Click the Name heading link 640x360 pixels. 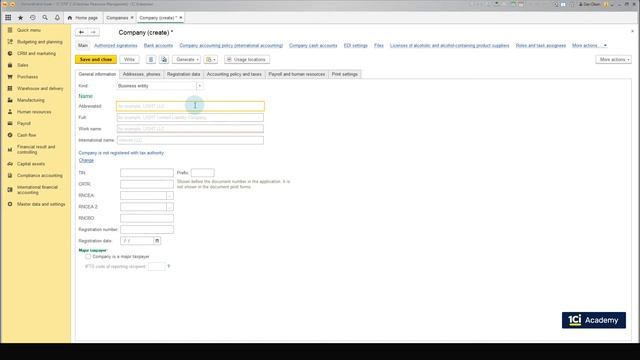click(86, 96)
